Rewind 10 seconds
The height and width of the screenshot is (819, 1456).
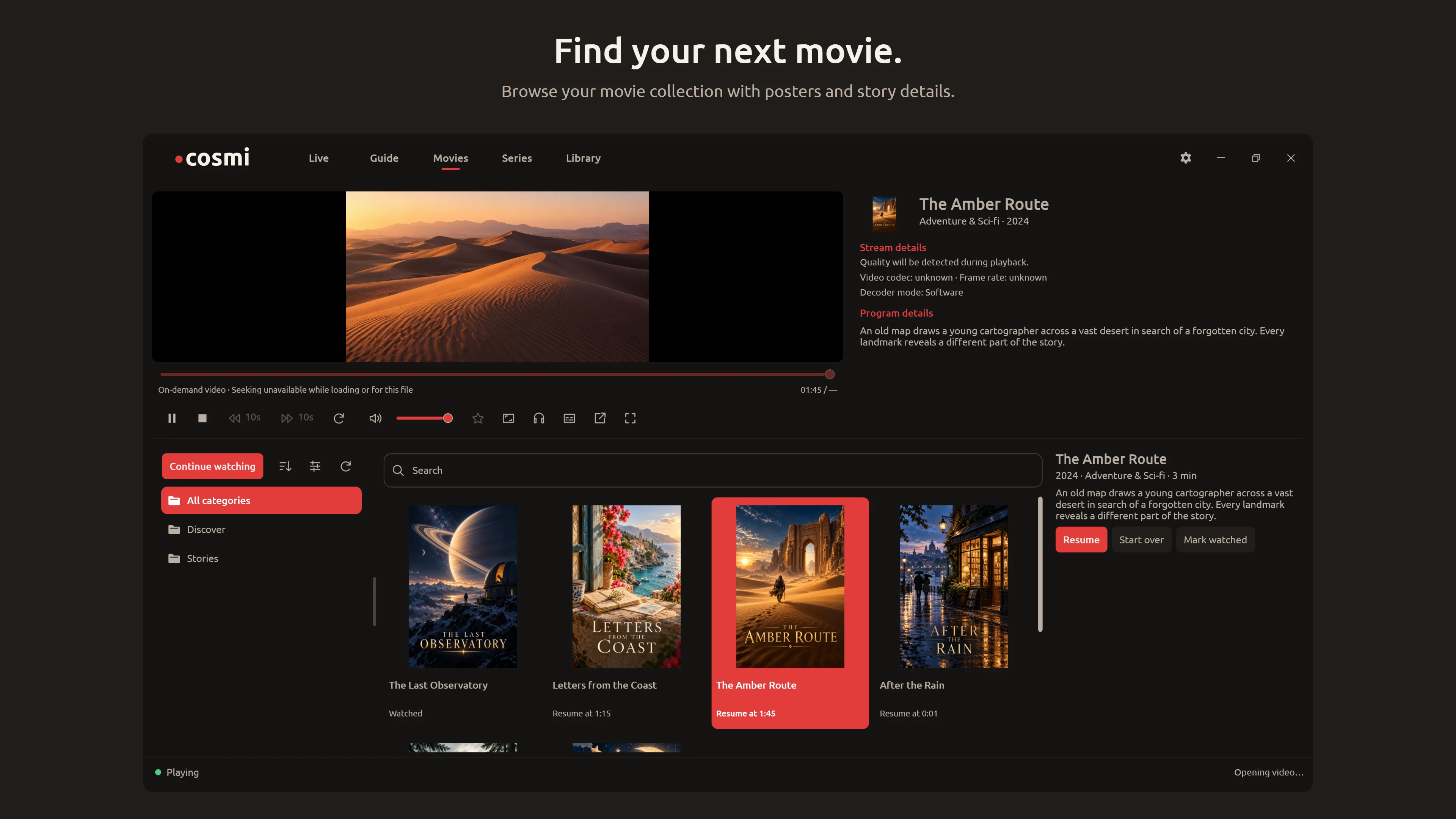coord(244,418)
